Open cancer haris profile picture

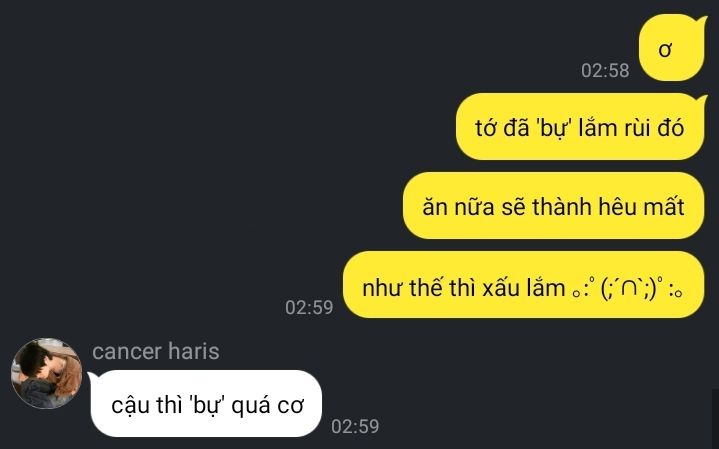point(47,373)
